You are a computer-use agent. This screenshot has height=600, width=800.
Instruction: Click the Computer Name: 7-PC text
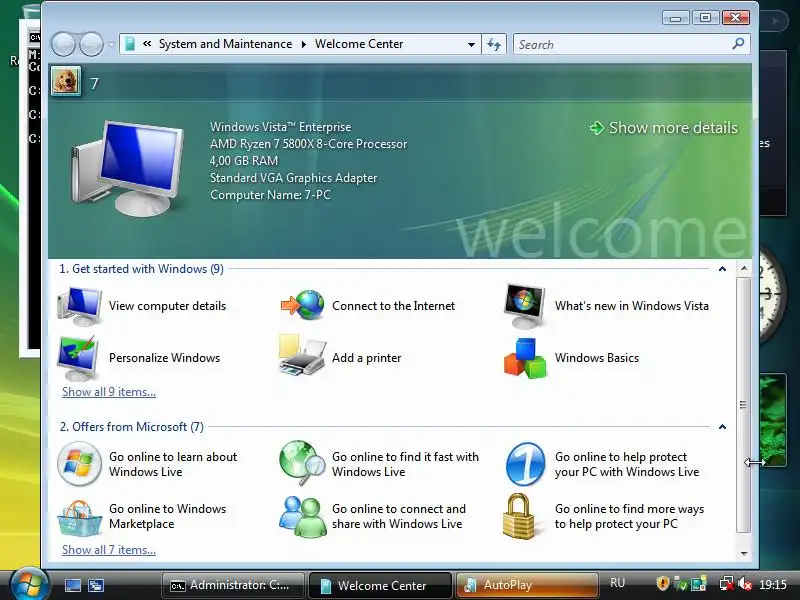pyautogui.click(x=270, y=195)
